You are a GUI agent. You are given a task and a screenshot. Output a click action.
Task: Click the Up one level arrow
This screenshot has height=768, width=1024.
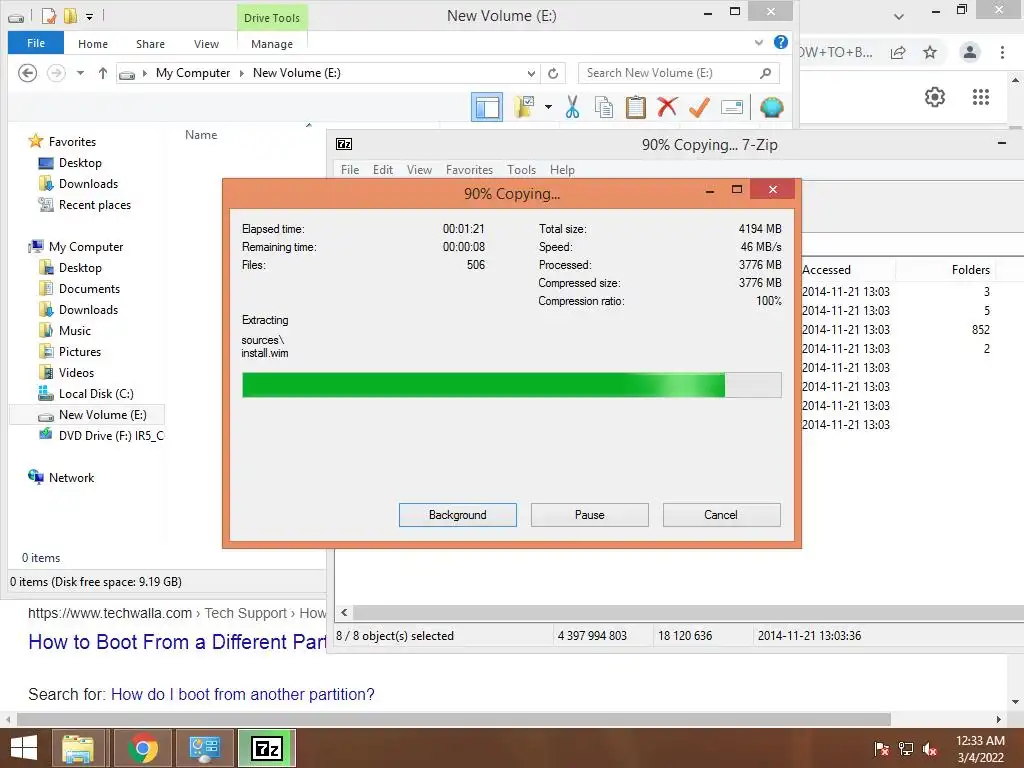pos(103,73)
